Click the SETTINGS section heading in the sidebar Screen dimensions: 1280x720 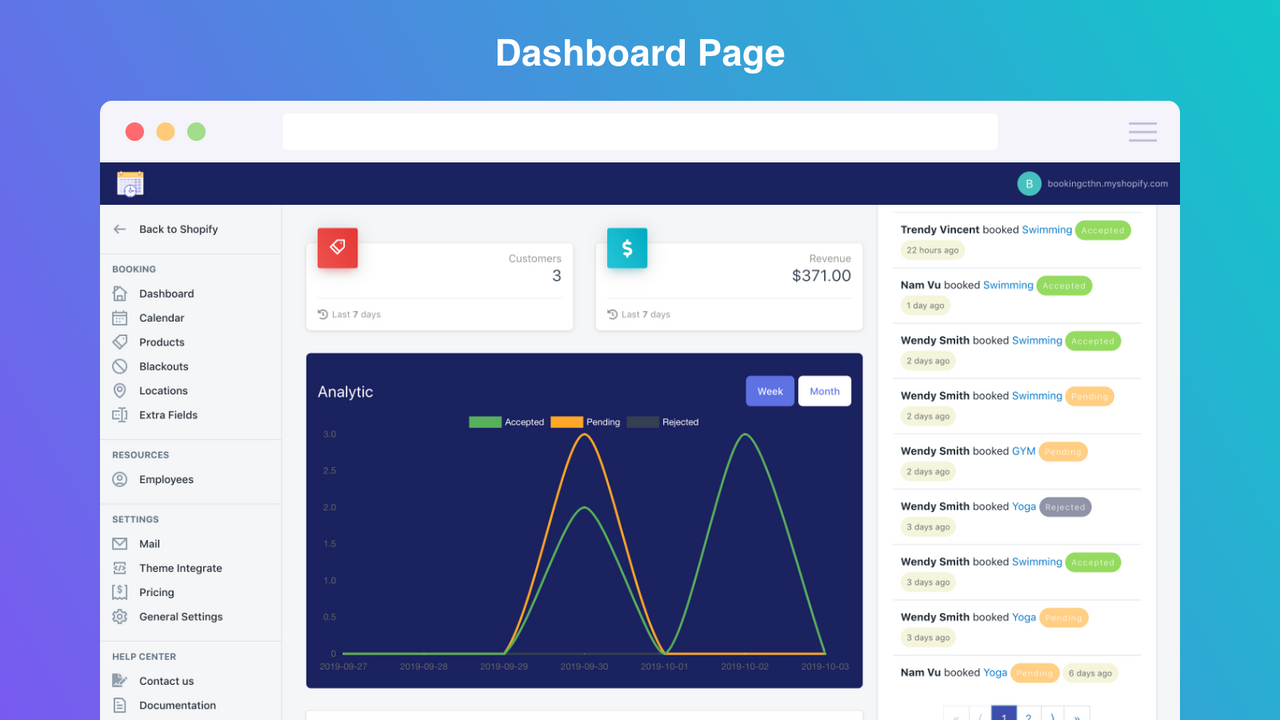point(136,520)
